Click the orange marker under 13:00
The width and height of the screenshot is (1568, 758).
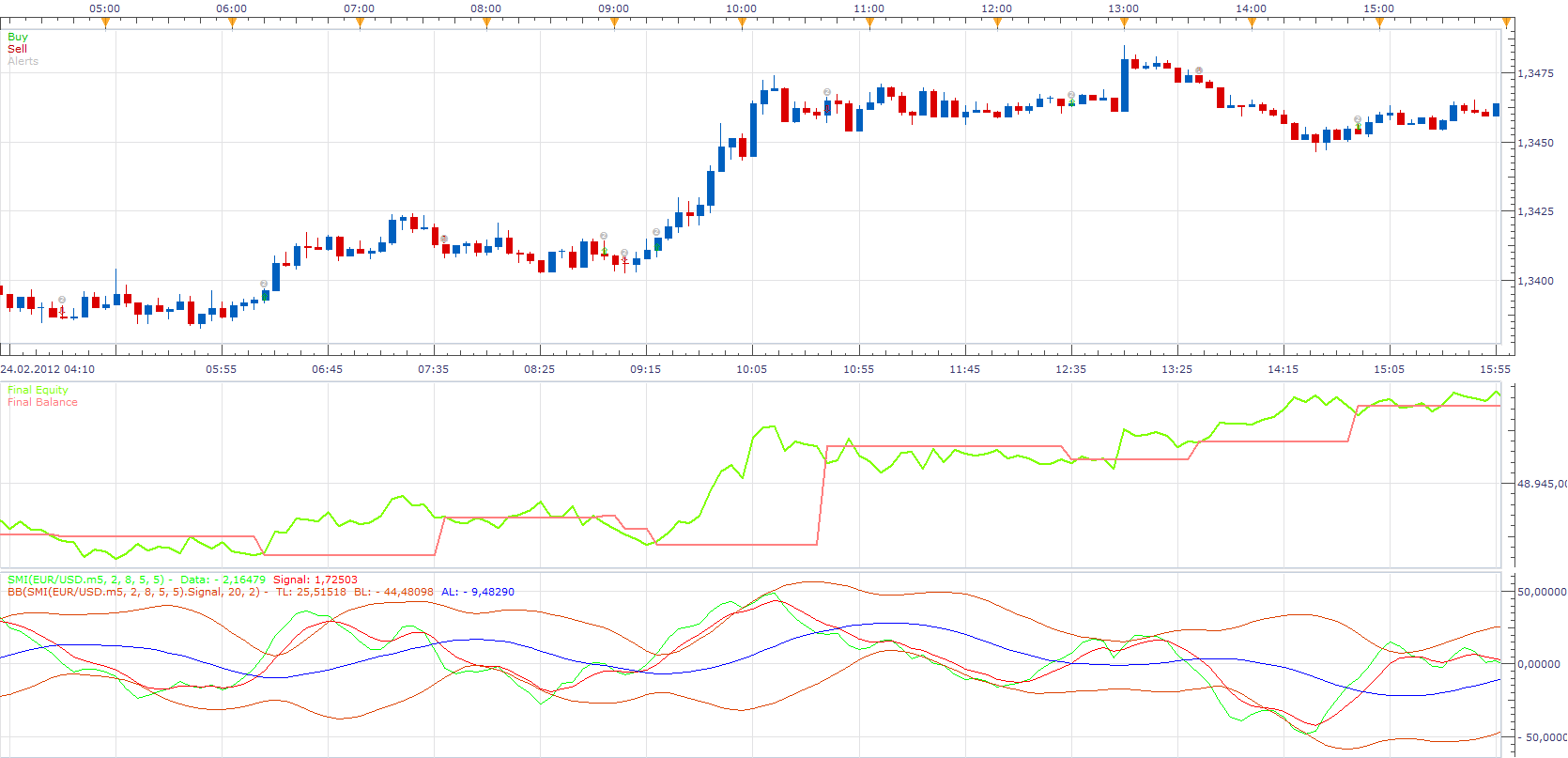click(1124, 23)
